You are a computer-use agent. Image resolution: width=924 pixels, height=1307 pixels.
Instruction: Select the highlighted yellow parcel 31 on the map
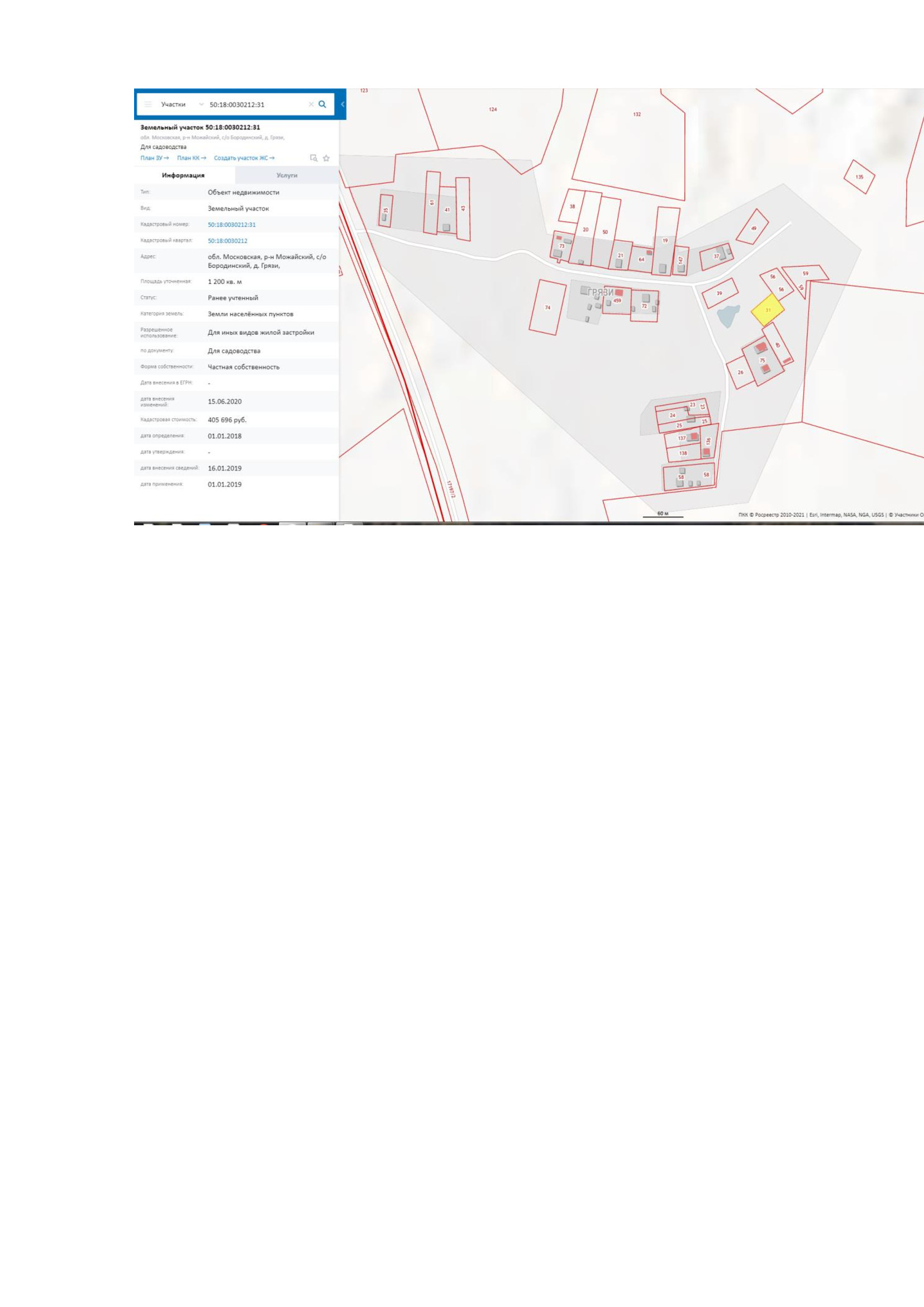tap(768, 310)
